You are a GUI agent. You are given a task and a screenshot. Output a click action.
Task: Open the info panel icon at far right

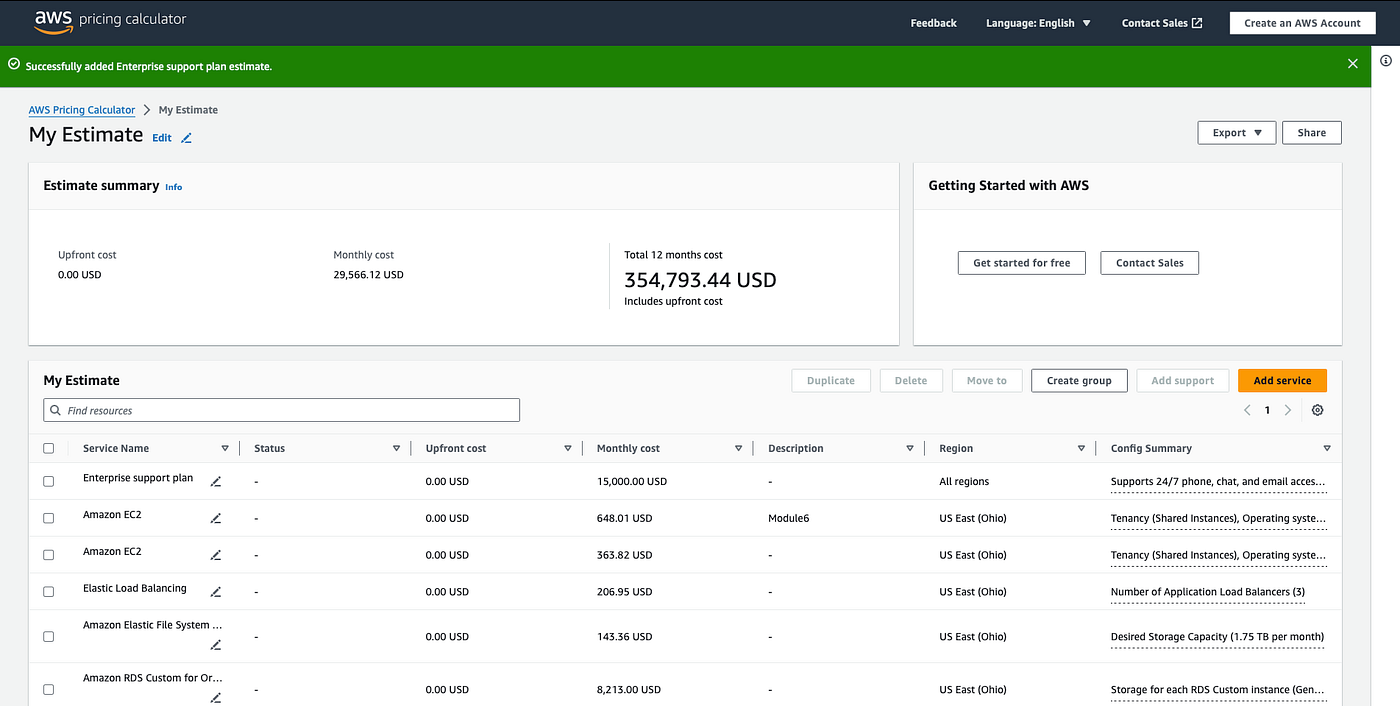pos(1386,61)
